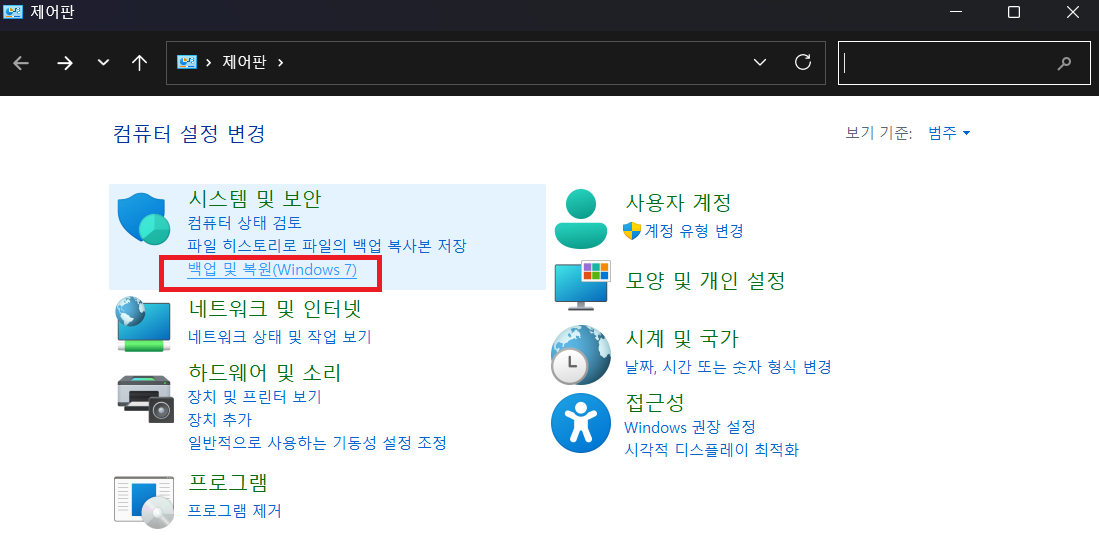This screenshot has width=1099, height=554.
Task: Click the Programs disc icon
Action: [144, 501]
